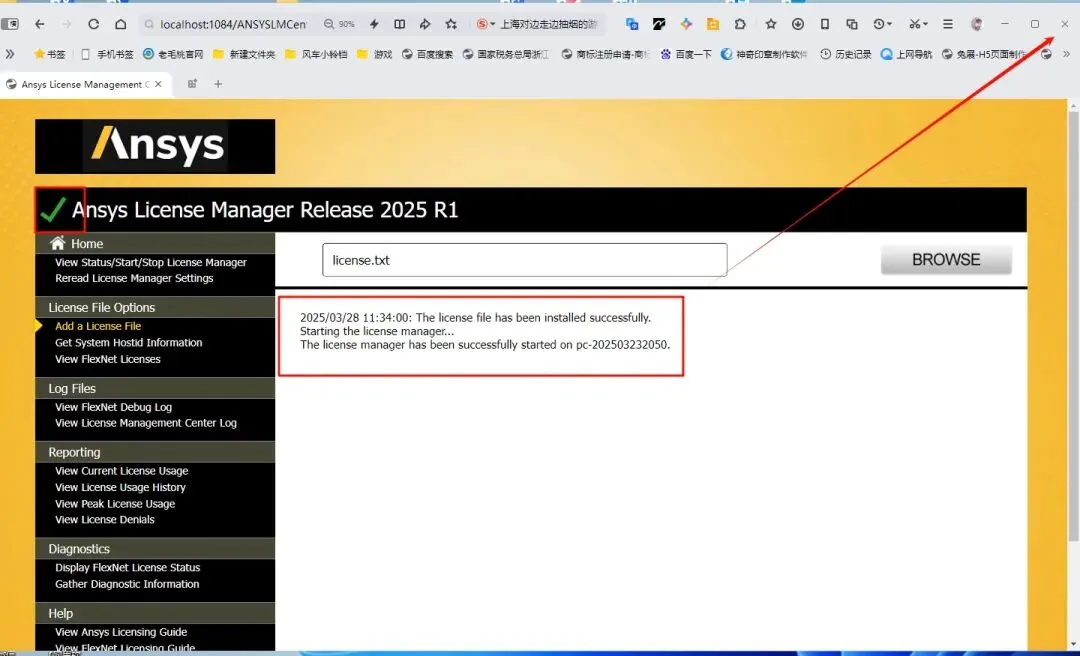Image resolution: width=1080 pixels, height=656 pixels.
Task: Open View License Management Center Log
Action: click(x=146, y=423)
